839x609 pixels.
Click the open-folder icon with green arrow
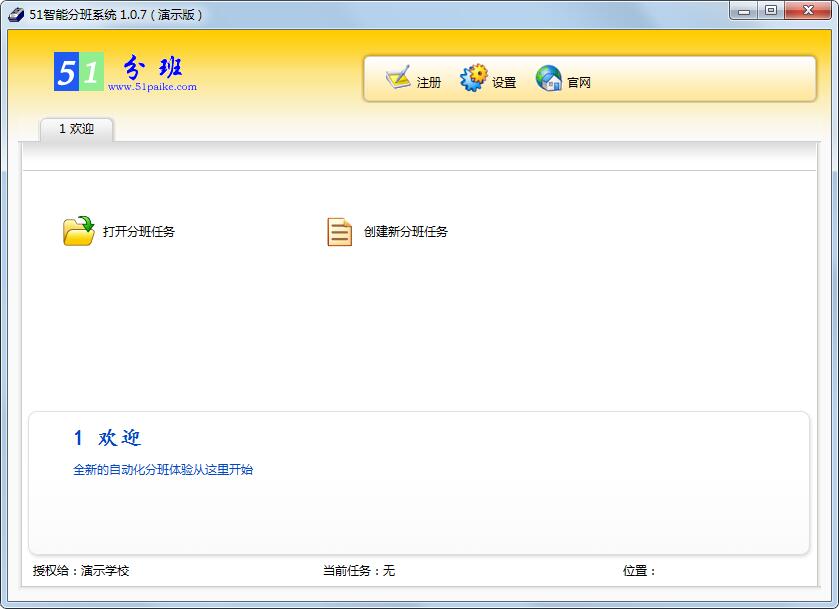tap(78, 231)
